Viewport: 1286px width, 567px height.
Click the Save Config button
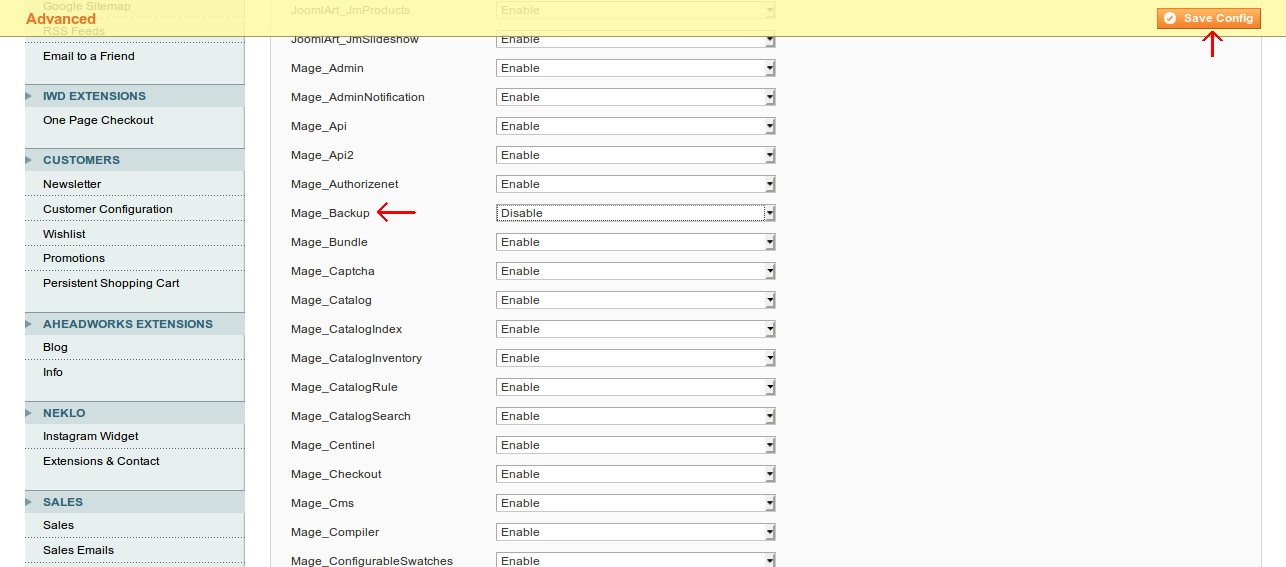[x=1209, y=18]
